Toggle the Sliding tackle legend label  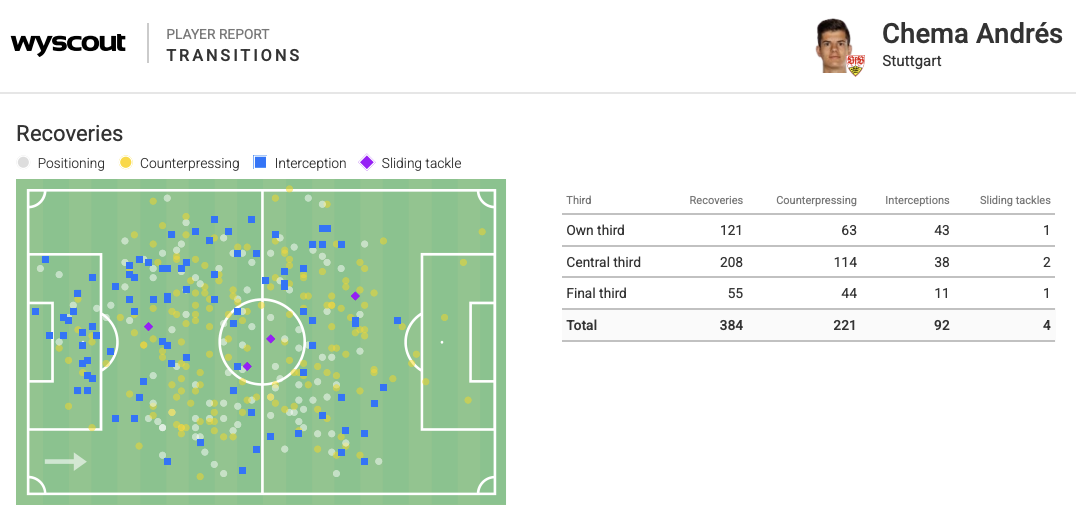[421, 163]
